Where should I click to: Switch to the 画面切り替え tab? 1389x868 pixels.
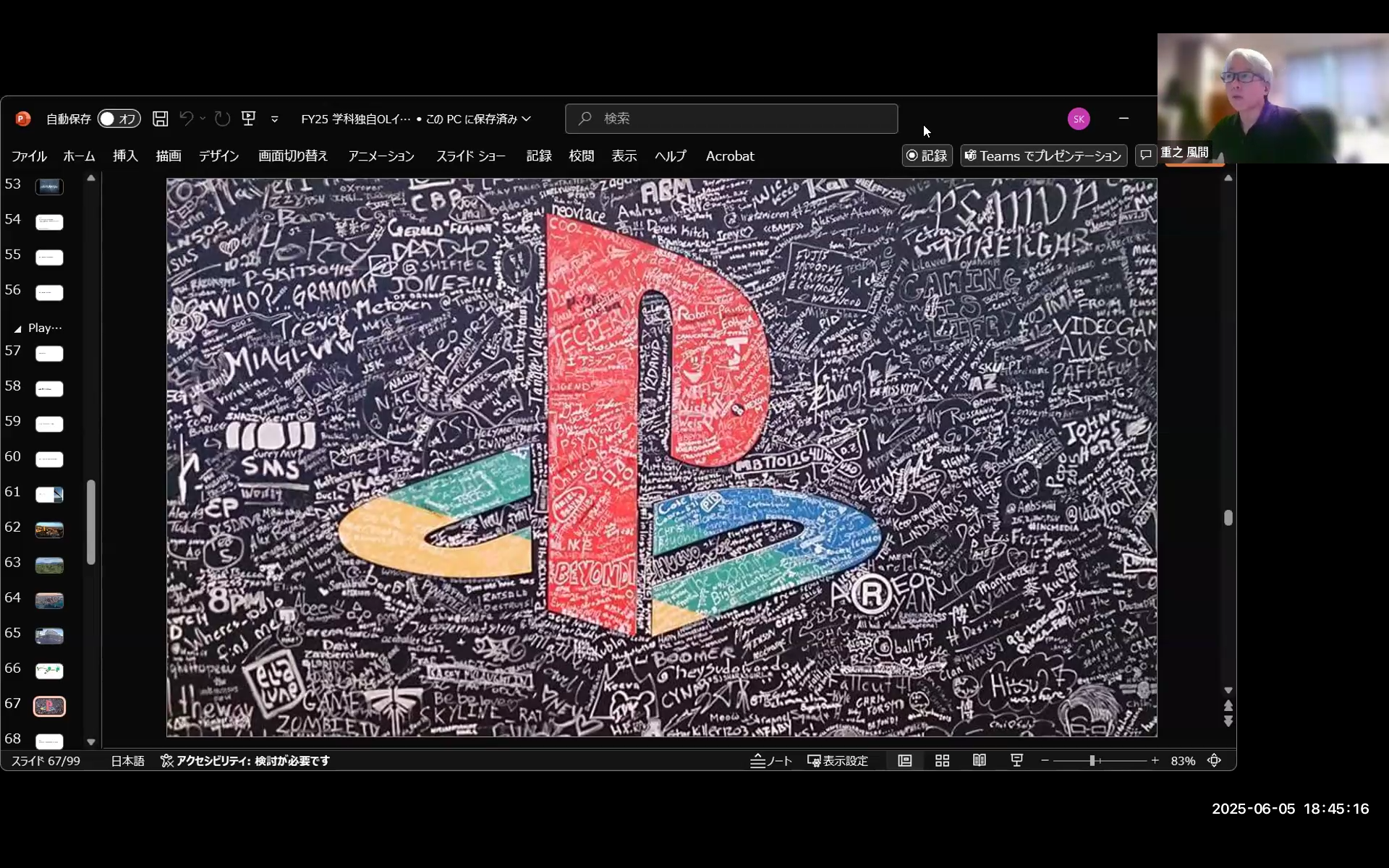coord(293,156)
